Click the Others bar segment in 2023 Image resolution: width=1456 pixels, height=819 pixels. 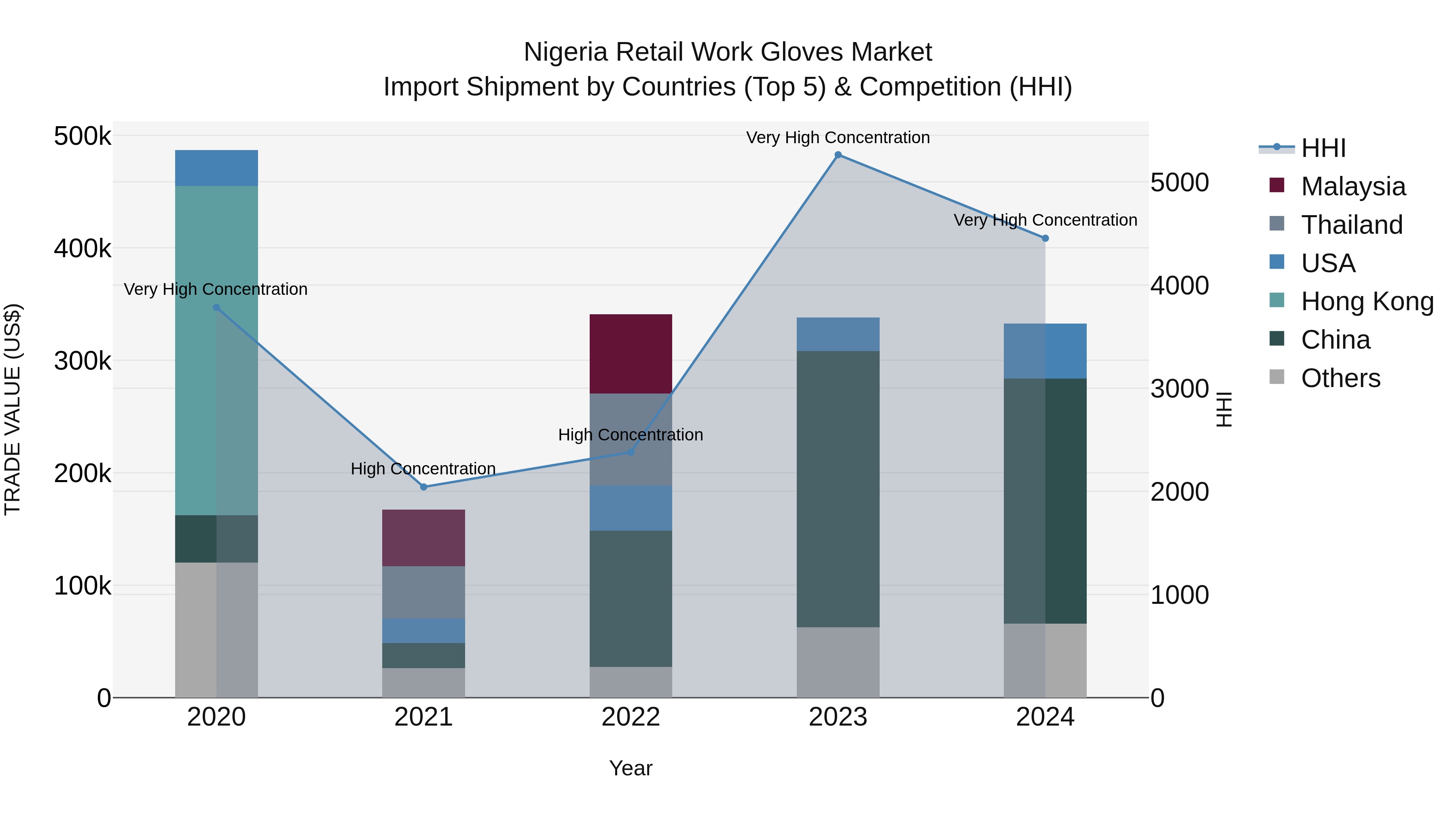[838, 662]
